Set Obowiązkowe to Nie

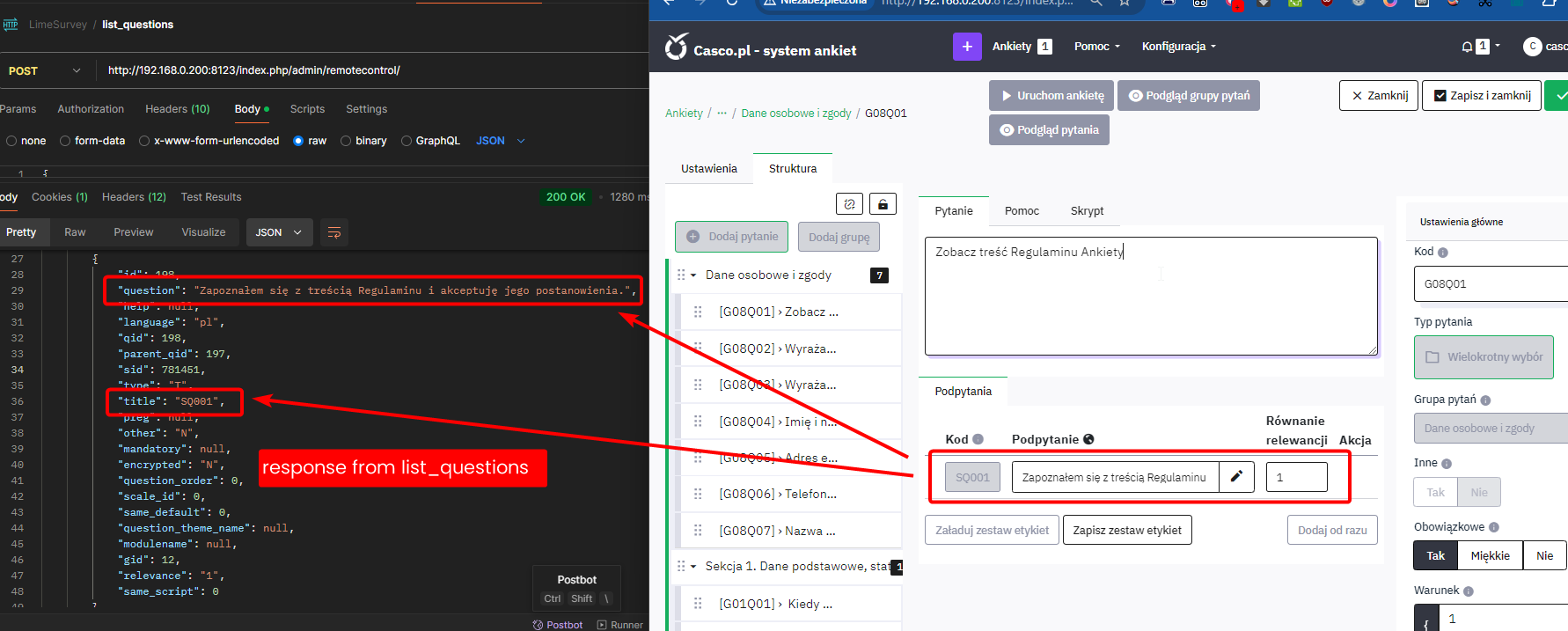(1544, 555)
